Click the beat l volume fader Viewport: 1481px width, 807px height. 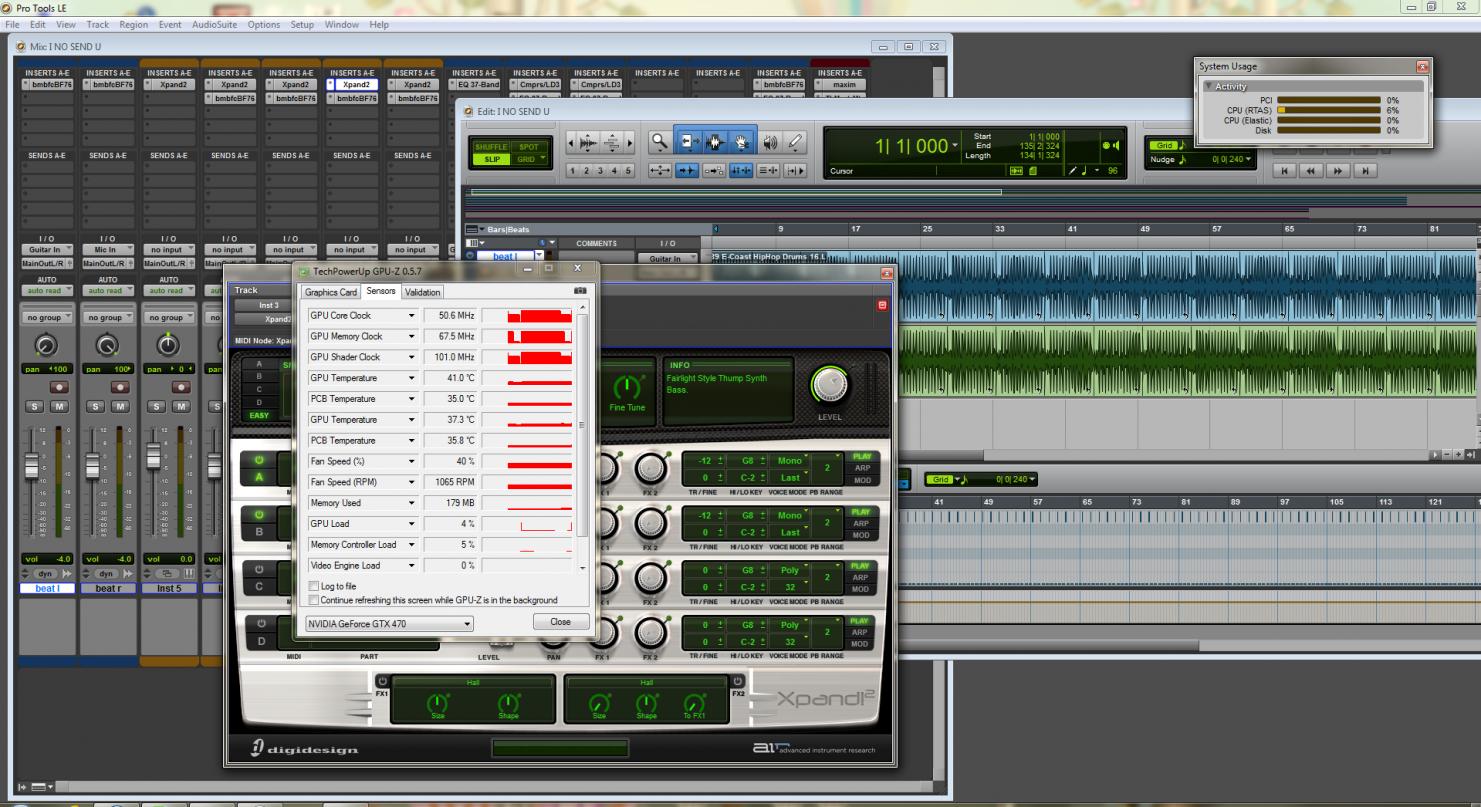click(x=30, y=465)
